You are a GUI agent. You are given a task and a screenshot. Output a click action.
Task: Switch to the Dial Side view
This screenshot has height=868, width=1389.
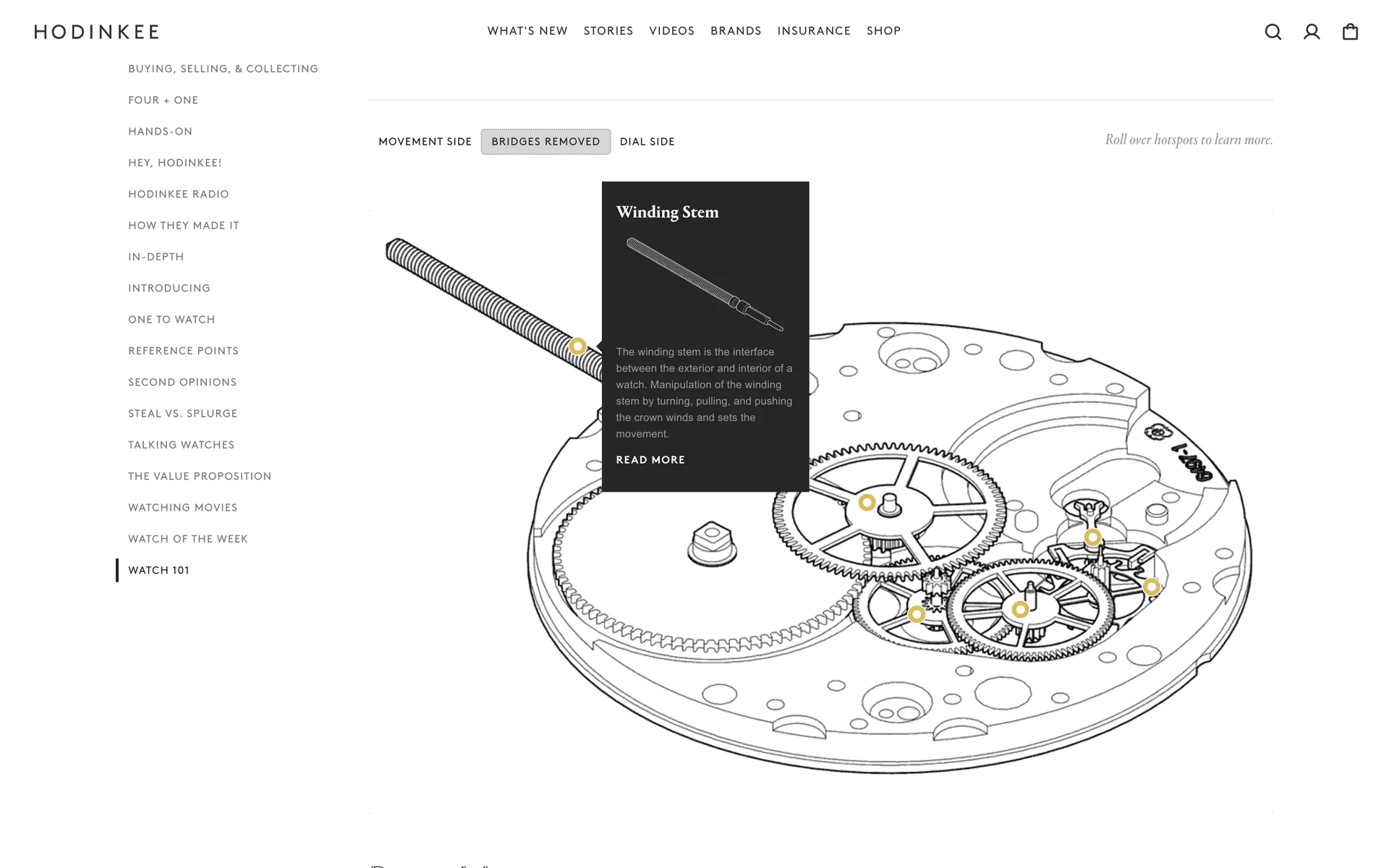tap(647, 142)
